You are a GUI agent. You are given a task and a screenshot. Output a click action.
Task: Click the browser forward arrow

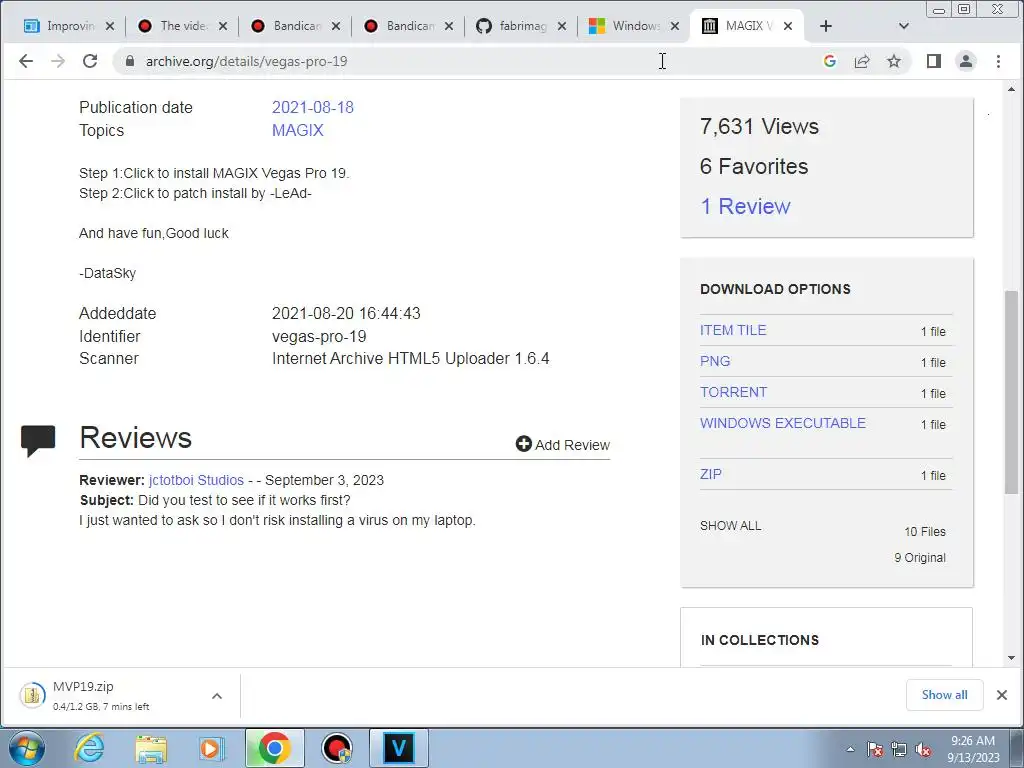tap(58, 61)
